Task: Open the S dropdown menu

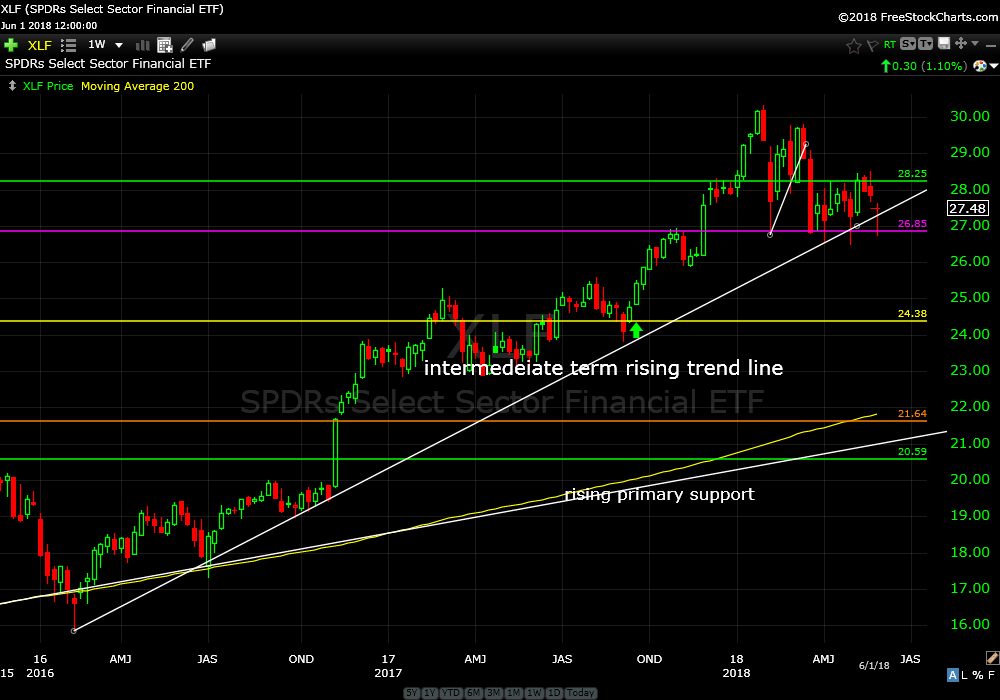Action: pos(908,44)
